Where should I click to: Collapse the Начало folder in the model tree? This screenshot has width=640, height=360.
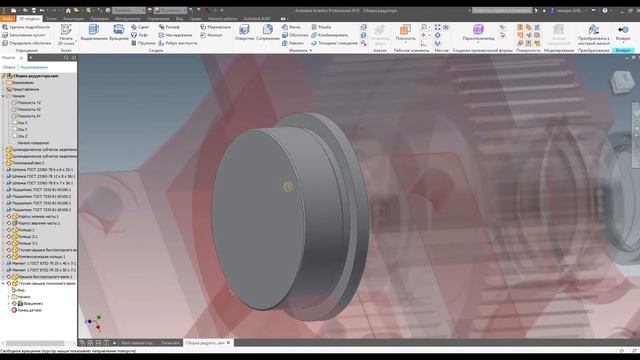3,96
